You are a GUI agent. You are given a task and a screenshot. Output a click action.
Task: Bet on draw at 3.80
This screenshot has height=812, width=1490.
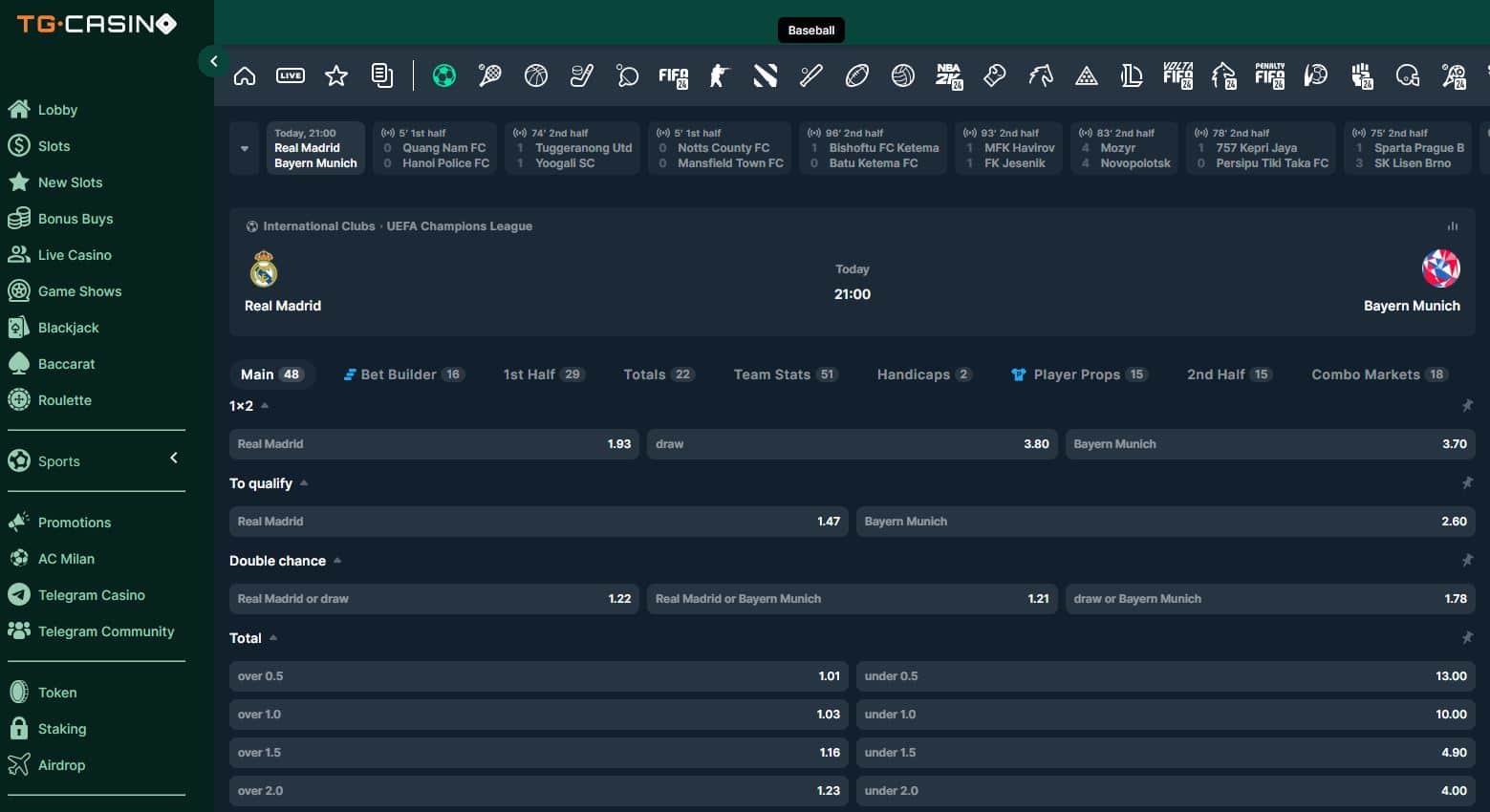pos(852,444)
